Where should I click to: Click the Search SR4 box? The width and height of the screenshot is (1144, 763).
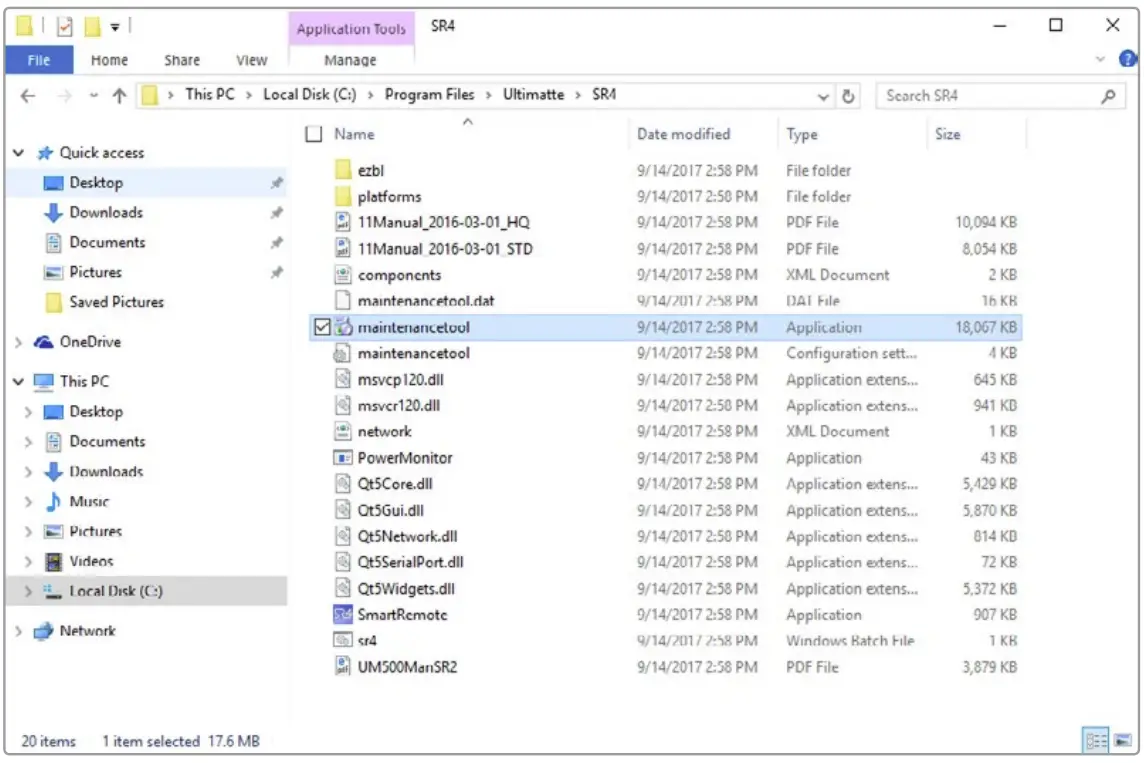pos(1000,96)
